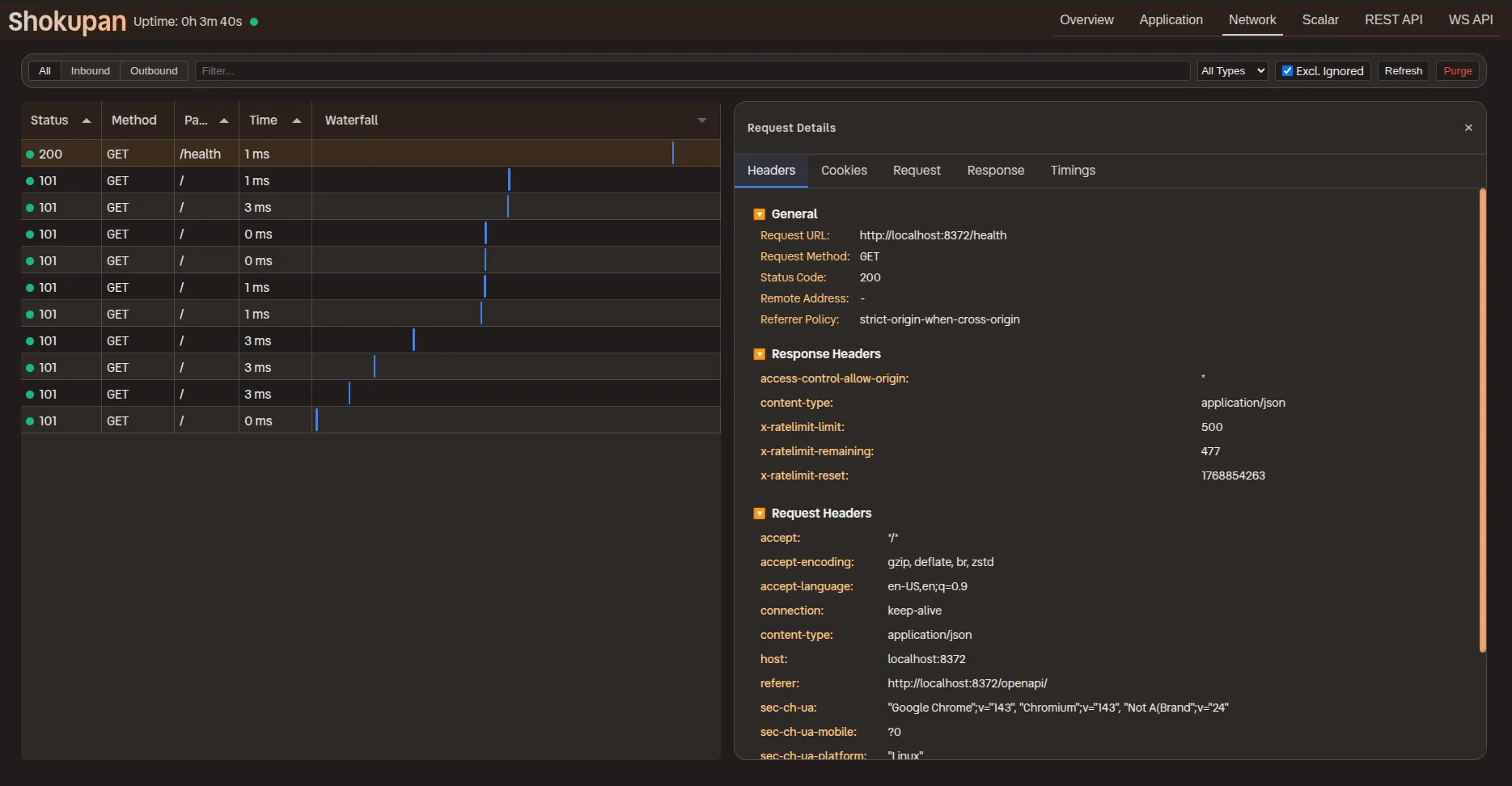Click the green uptime status indicator
Image resolution: width=1512 pixels, height=786 pixels.
click(254, 22)
